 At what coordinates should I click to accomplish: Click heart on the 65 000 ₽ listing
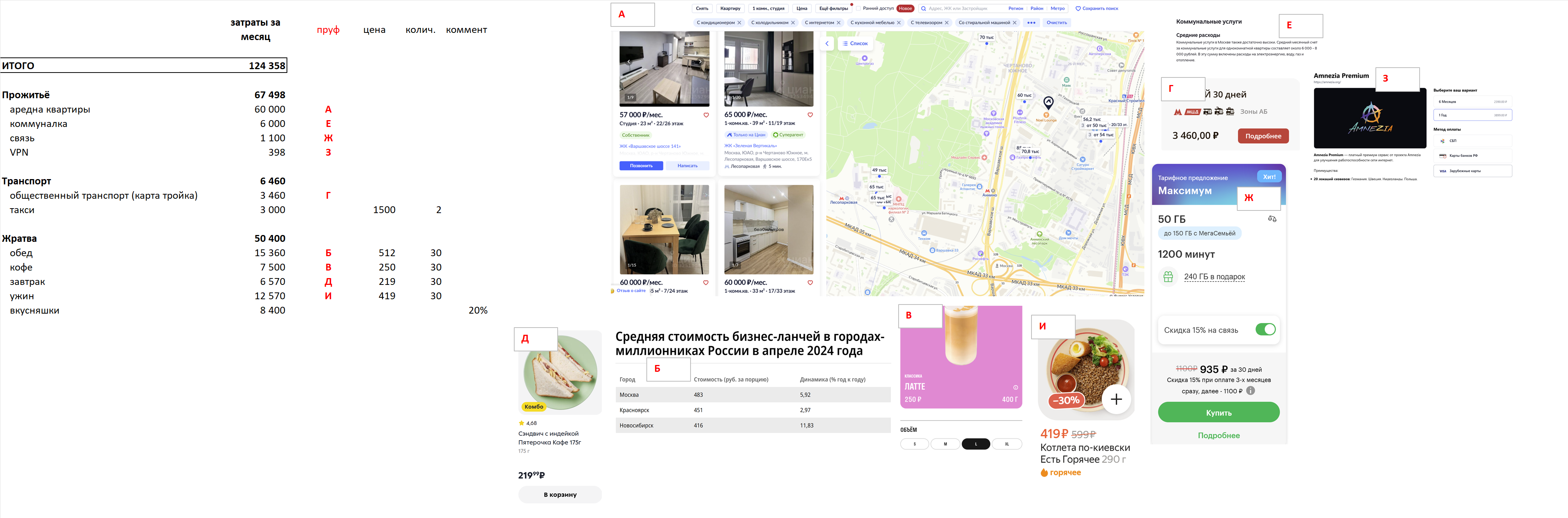pos(810,115)
